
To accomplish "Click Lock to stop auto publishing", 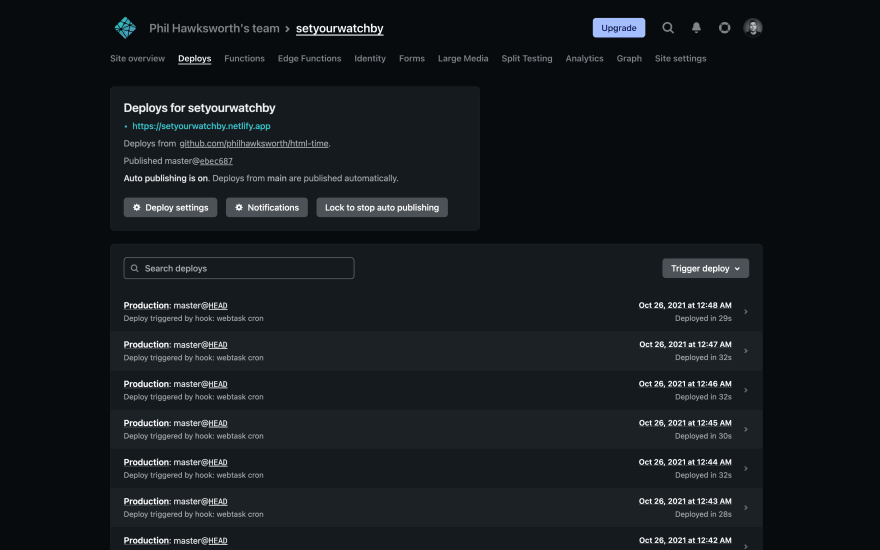I will coord(382,207).
